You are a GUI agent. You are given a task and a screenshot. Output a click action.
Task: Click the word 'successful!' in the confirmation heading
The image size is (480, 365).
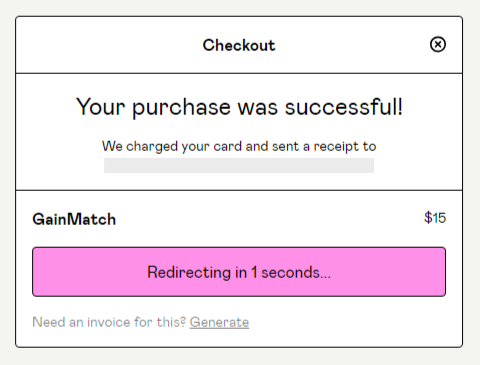[x=344, y=107]
